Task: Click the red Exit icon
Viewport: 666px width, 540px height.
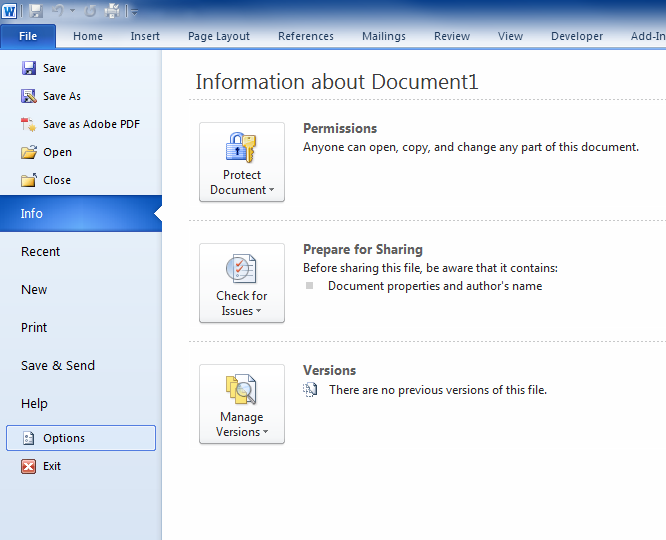Action: point(28,466)
